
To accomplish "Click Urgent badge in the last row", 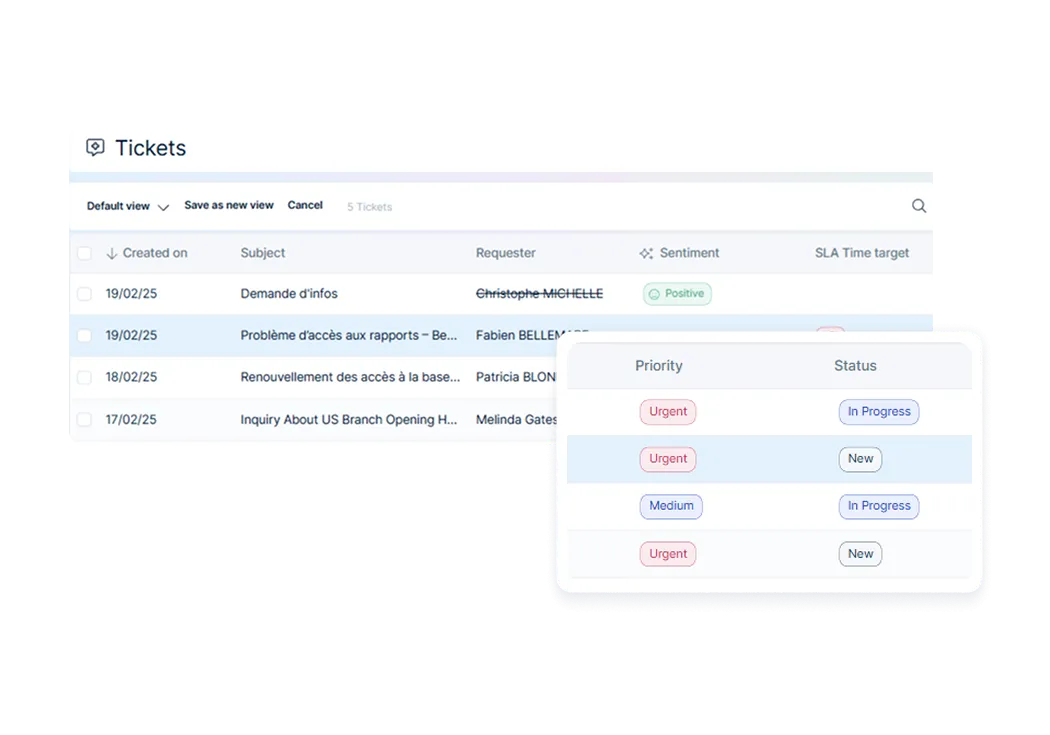I will click(x=668, y=554).
